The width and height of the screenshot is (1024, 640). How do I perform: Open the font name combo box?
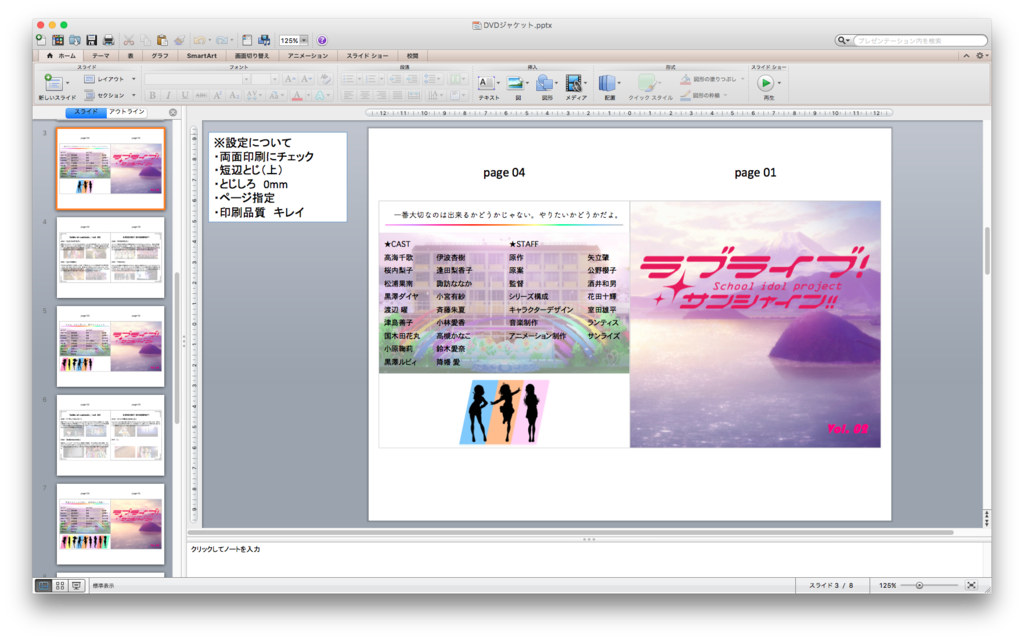point(197,79)
